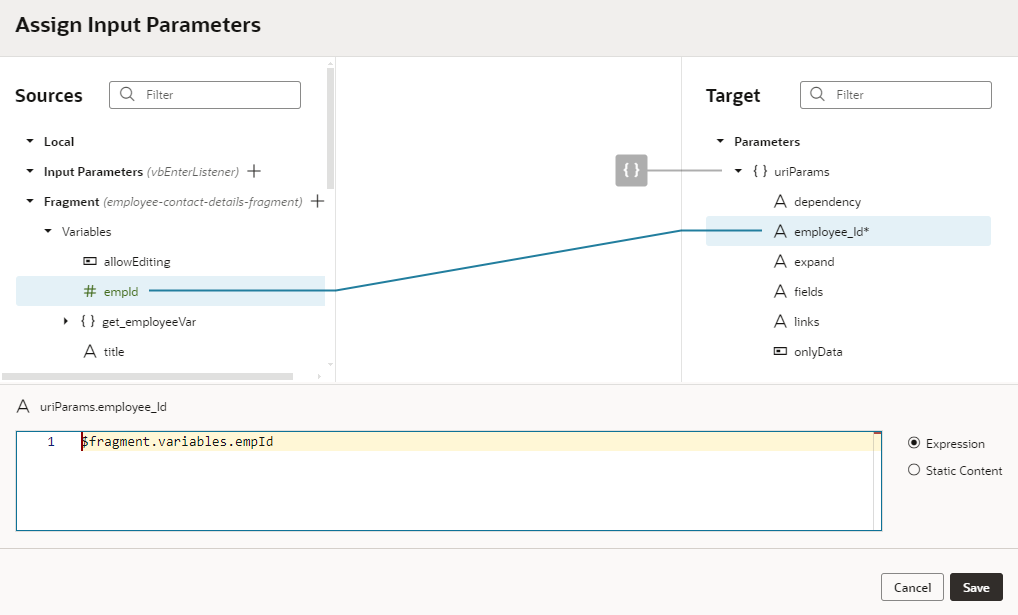Screen dimensions: 1018x615
Task: Click the + to add an Input Parameter
Action: point(254,171)
